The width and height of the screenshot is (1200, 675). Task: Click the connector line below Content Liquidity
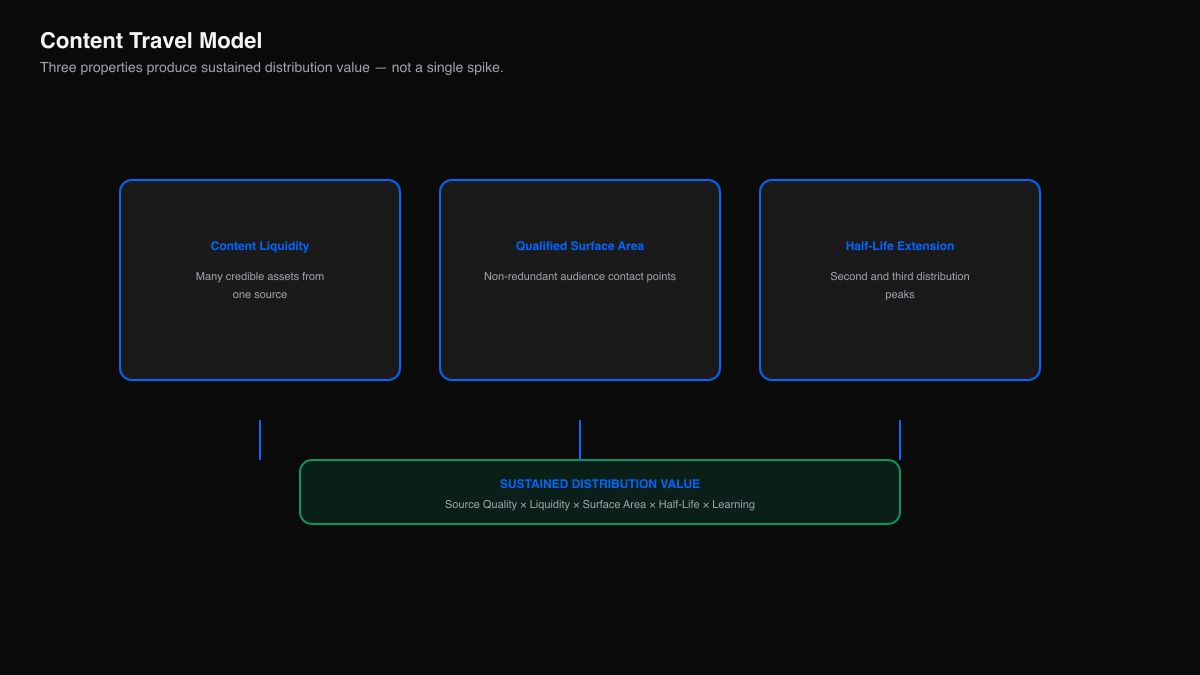260,440
